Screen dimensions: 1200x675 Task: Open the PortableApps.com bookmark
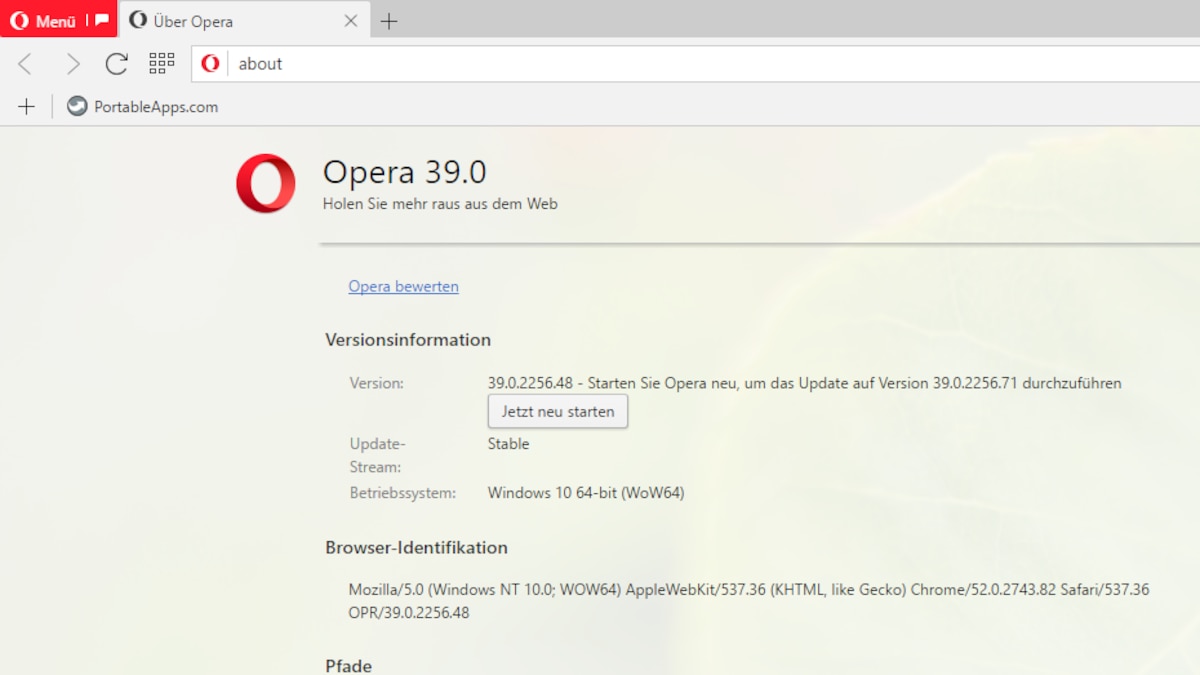tap(143, 106)
